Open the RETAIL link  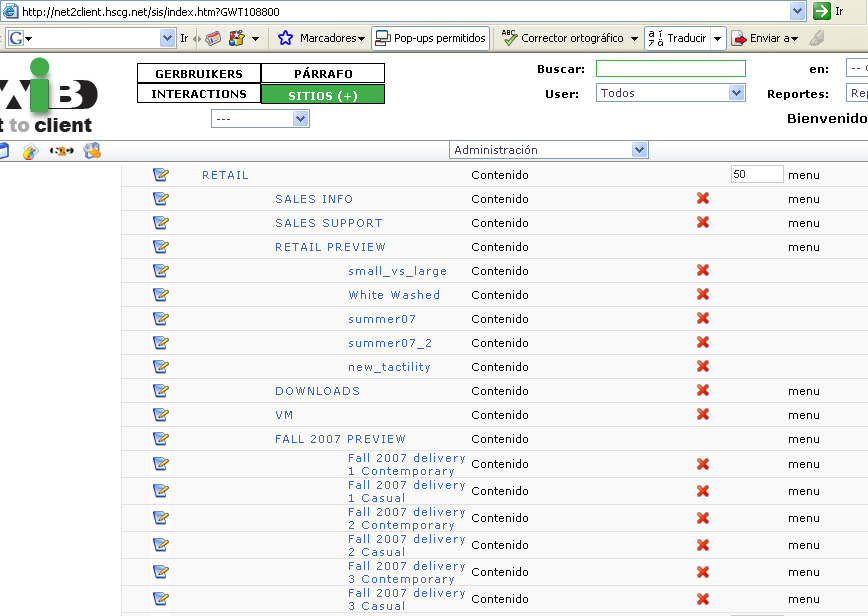[x=225, y=175]
